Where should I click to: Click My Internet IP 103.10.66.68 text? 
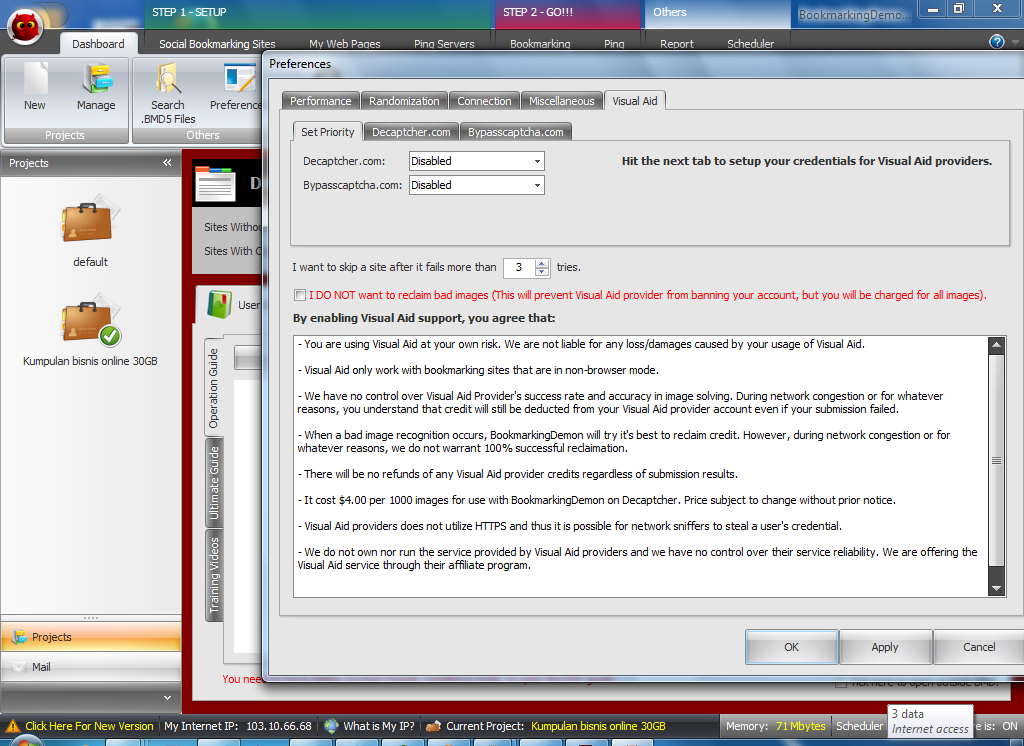coord(238,726)
